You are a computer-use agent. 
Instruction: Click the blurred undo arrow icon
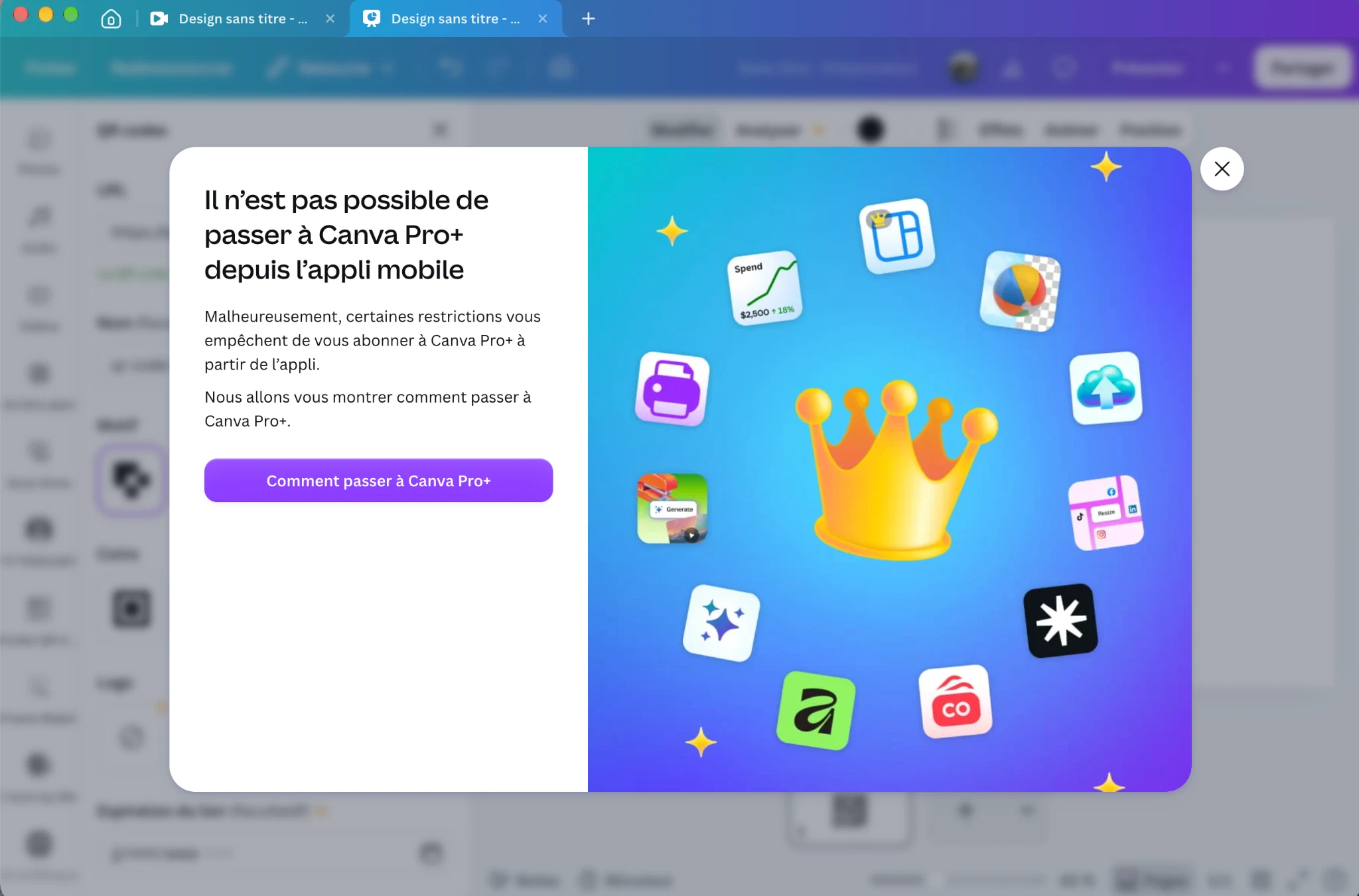(451, 68)
